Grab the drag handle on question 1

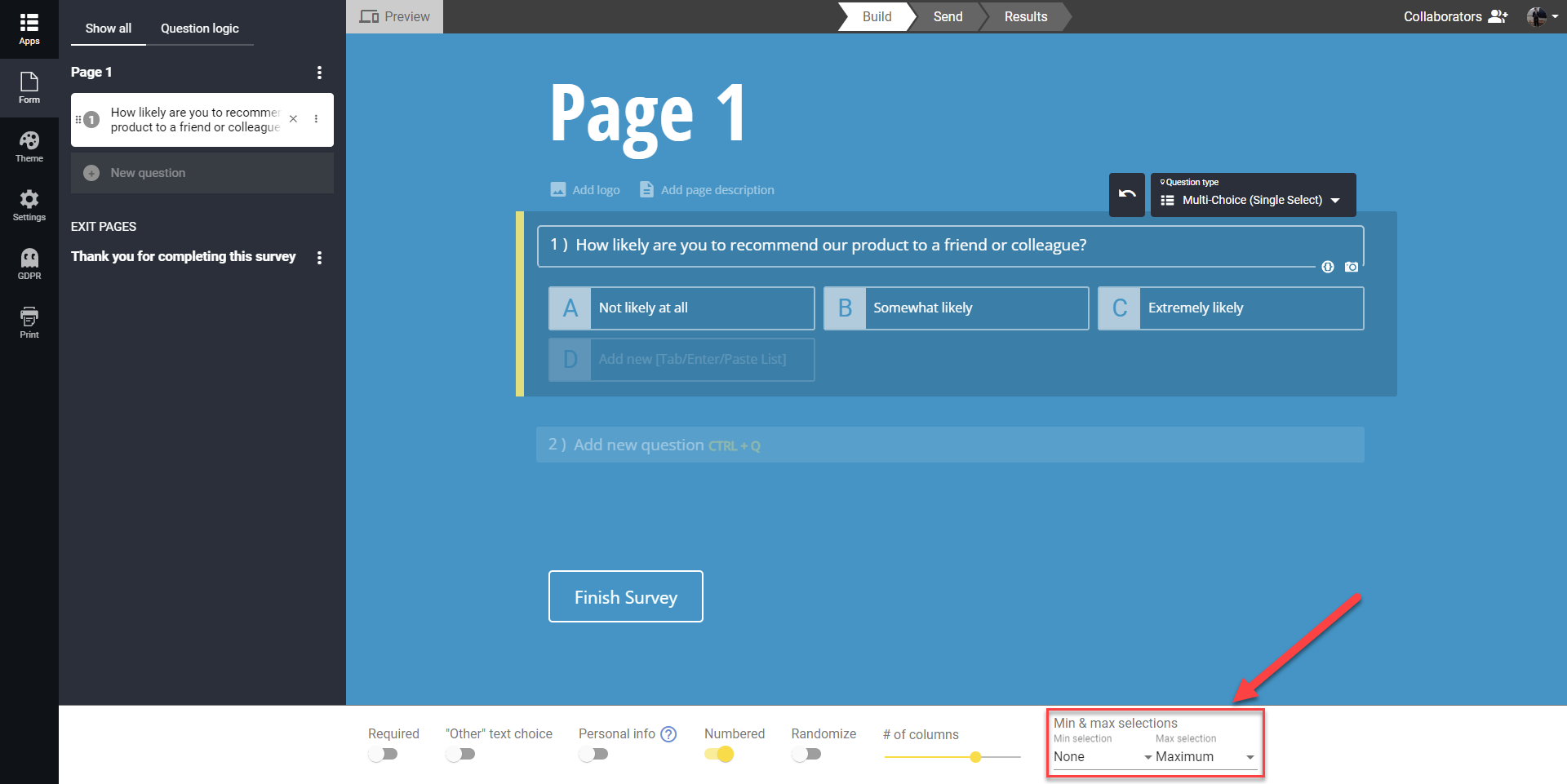click(x=78, y=119)
